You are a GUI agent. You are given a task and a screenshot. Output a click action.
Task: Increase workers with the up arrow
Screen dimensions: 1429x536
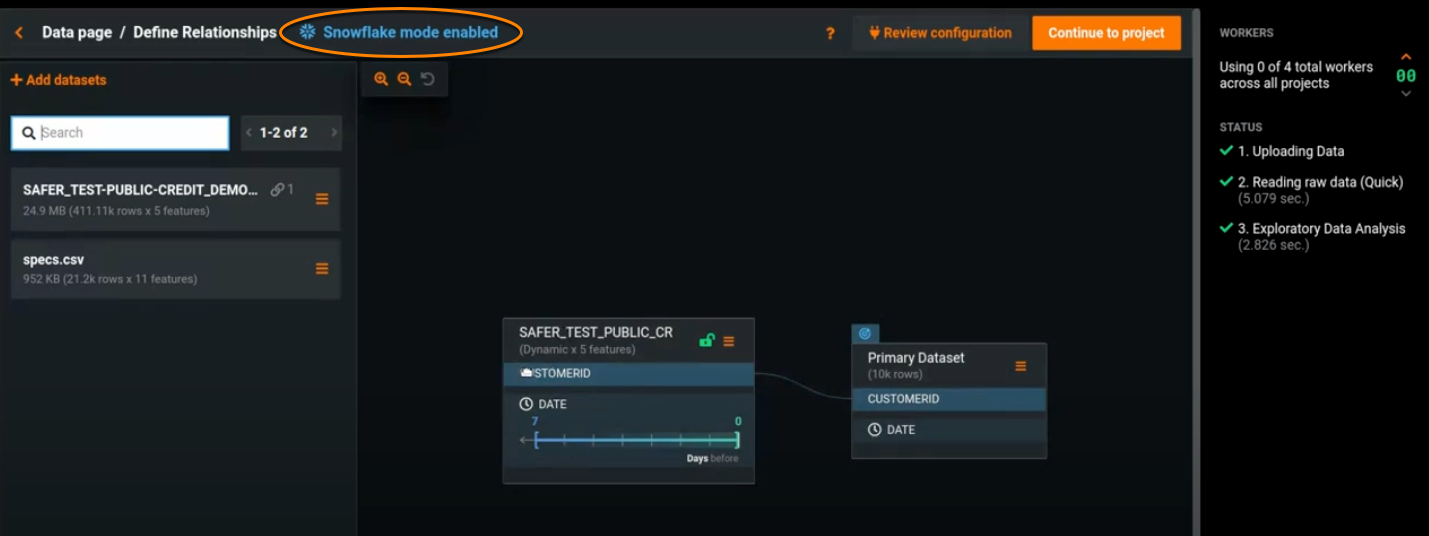pyautogui.click(x=1406, y=57)
